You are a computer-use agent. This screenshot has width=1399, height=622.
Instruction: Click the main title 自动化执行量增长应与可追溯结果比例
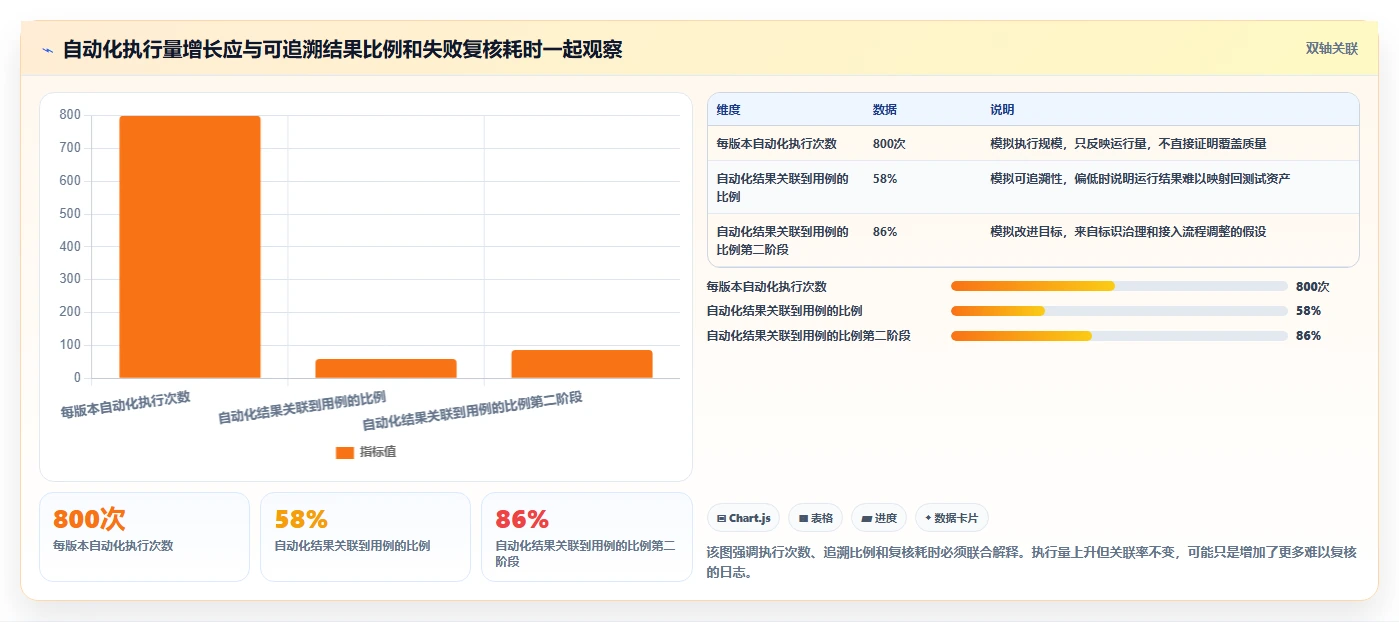[342, 49]
